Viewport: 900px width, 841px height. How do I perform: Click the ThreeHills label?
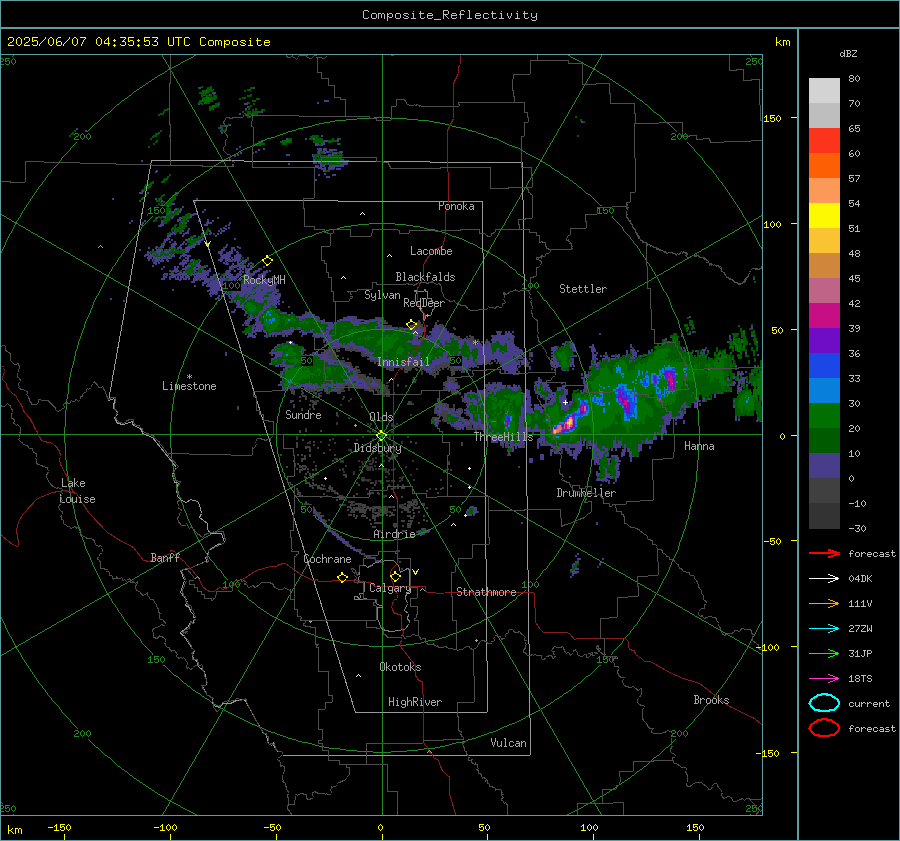point(503,437)
